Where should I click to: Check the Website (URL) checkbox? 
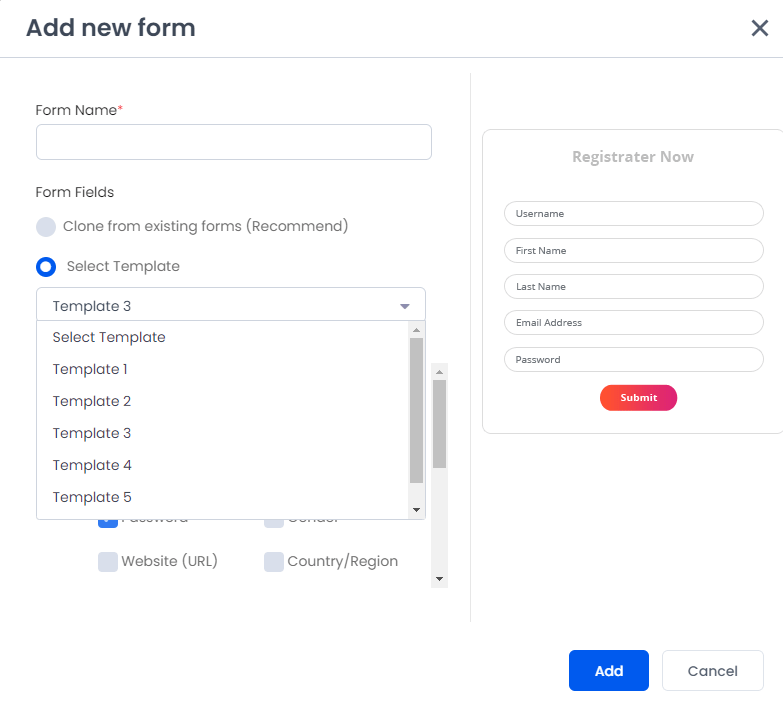[x=108, y=562]
